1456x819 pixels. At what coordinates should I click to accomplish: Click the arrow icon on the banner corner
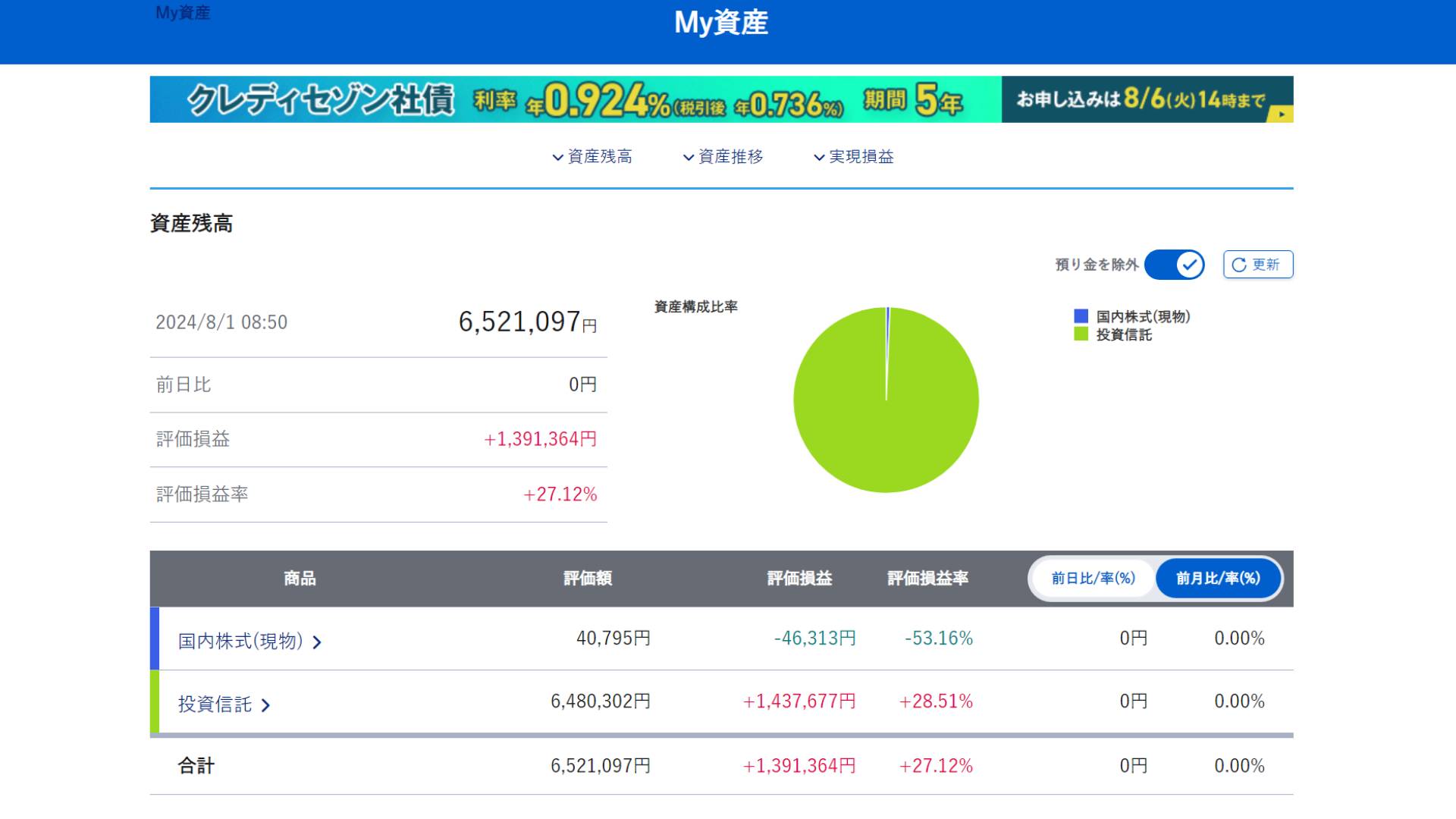pos(1282,114)
